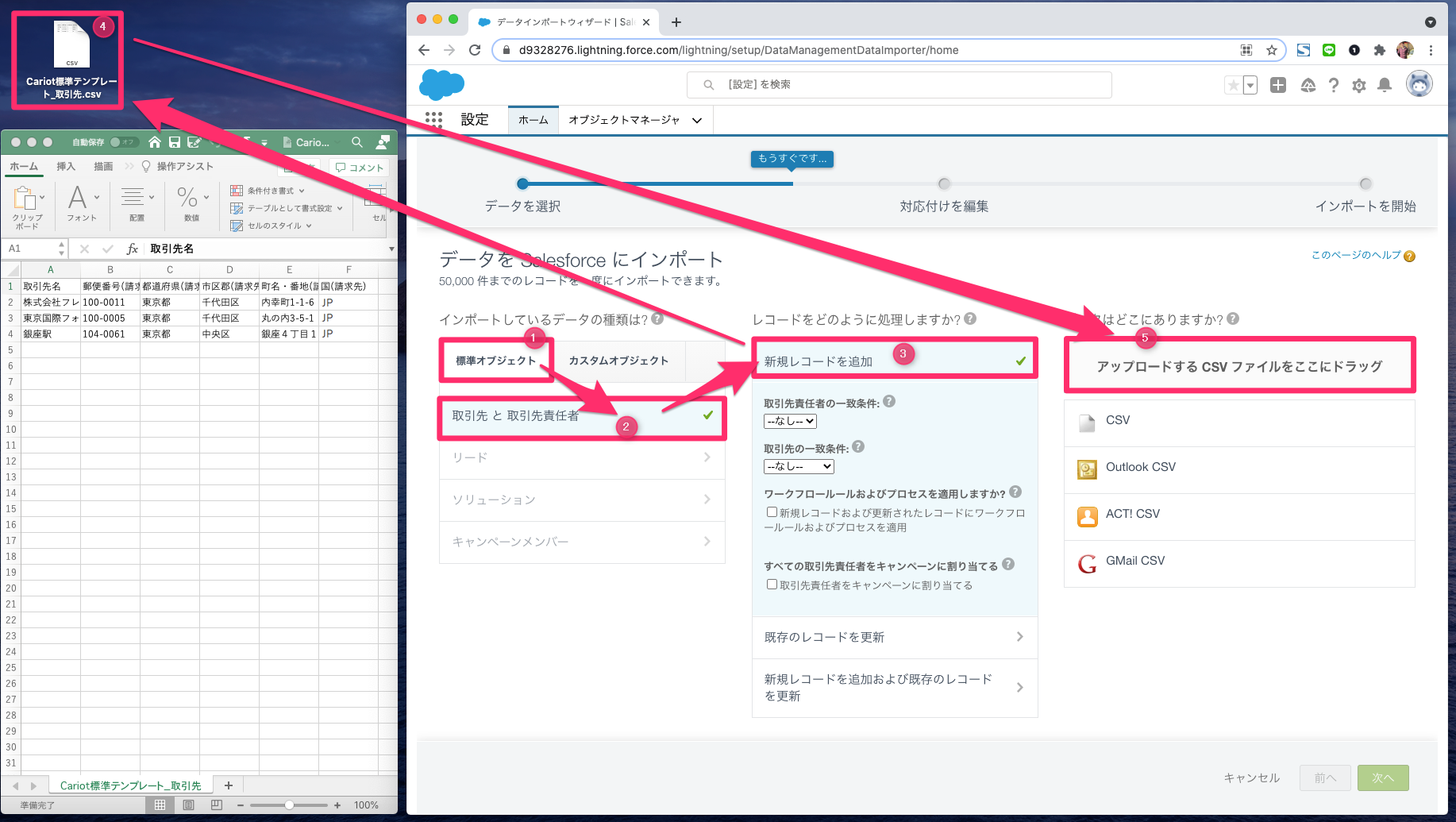Reload the Chrome page

475,50
